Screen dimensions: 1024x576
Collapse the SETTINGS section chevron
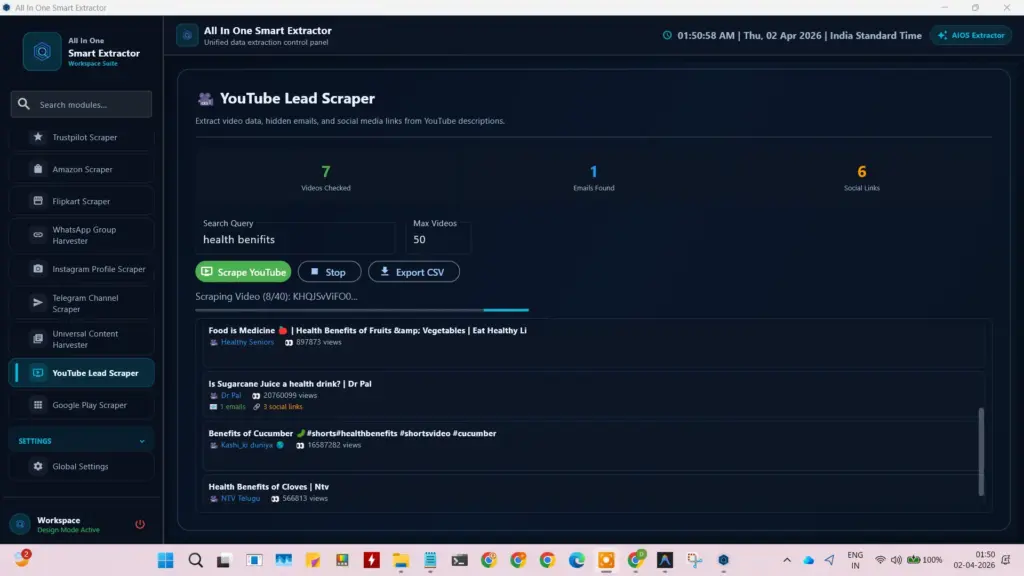142,441
